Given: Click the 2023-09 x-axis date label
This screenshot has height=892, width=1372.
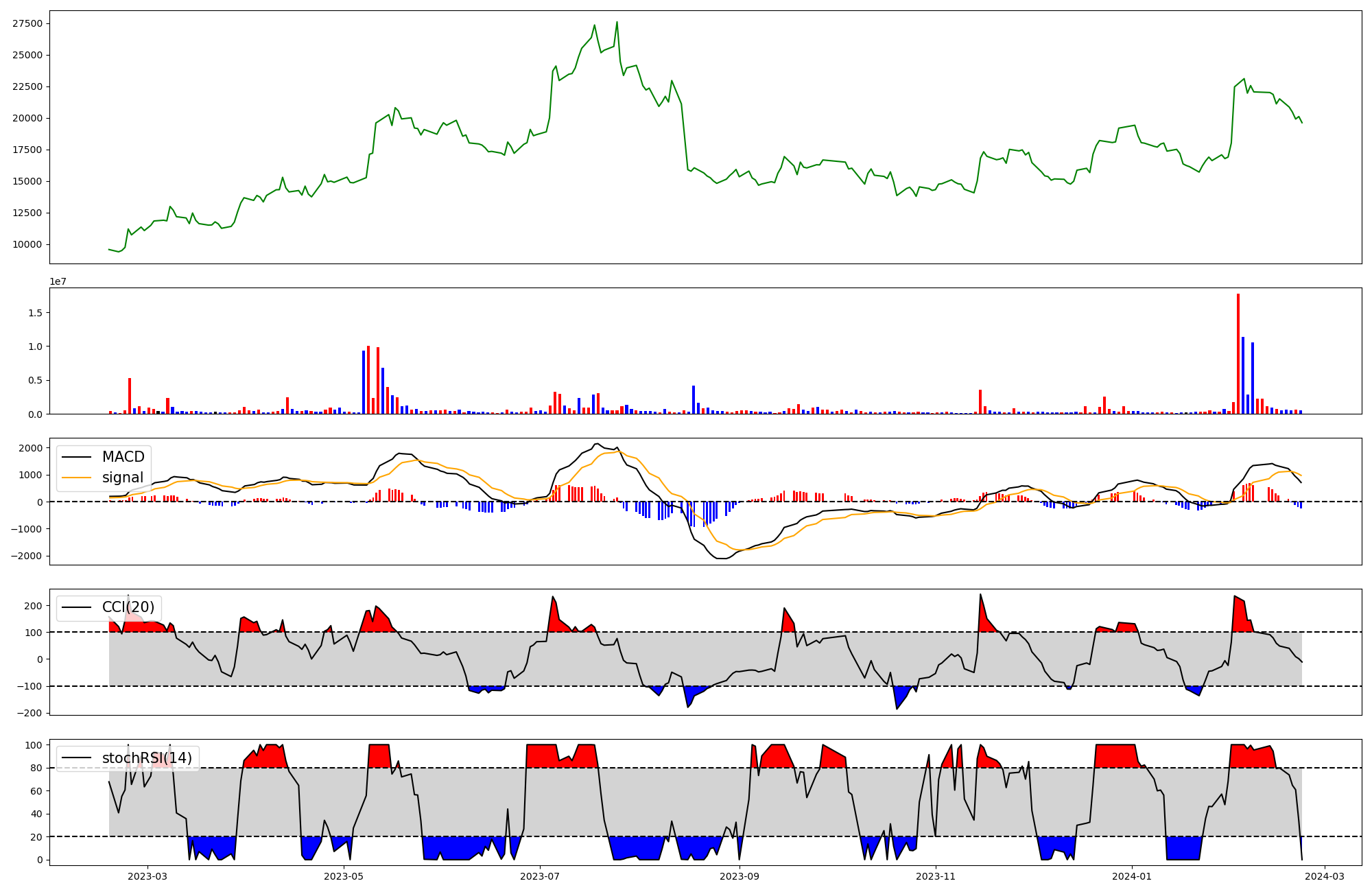Looking at the screenshot, I should coord(740,876).
